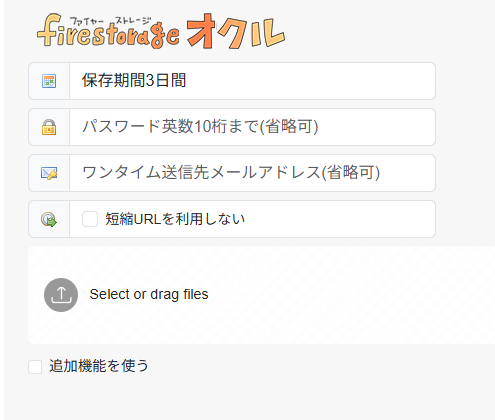Focus the パスワード英数10桁まで password field
This screenshot has width=495, height=420.
(x=252, y=127)
